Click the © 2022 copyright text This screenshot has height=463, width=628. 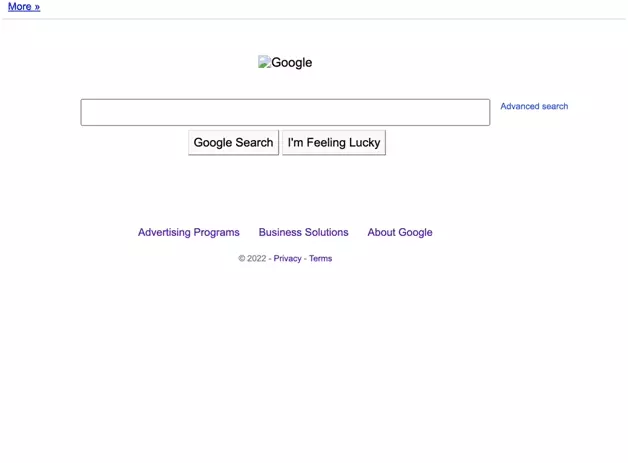point(252,258)
